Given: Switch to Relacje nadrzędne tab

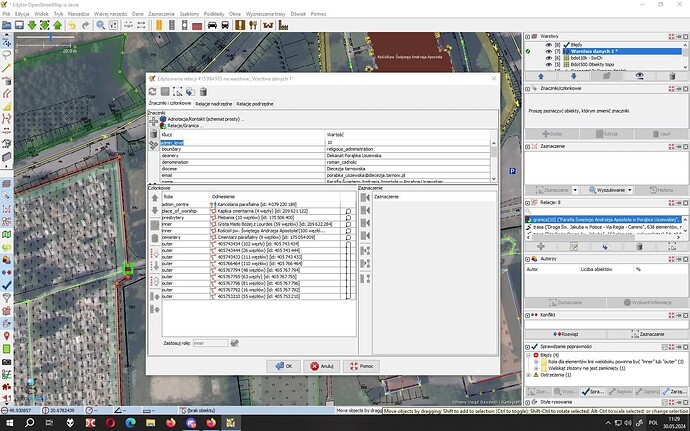Looking at the screenshot, I should tap(213, 104).
